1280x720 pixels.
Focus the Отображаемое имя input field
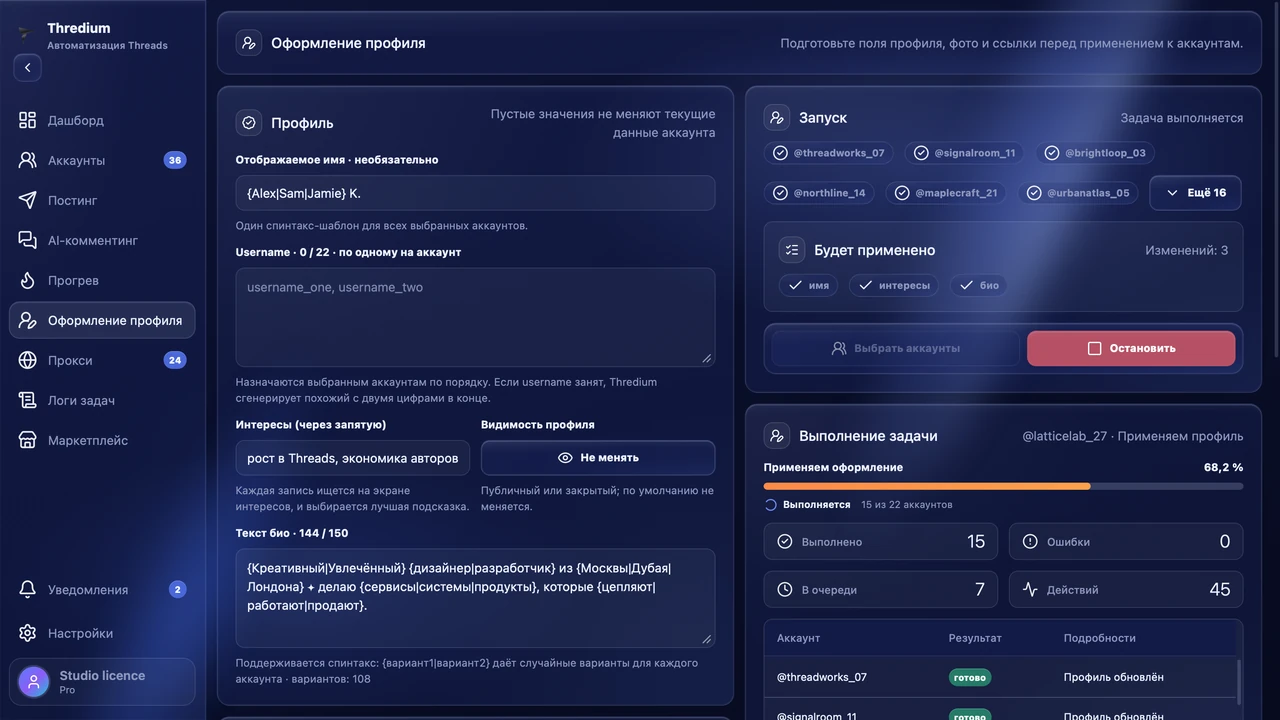475,193
